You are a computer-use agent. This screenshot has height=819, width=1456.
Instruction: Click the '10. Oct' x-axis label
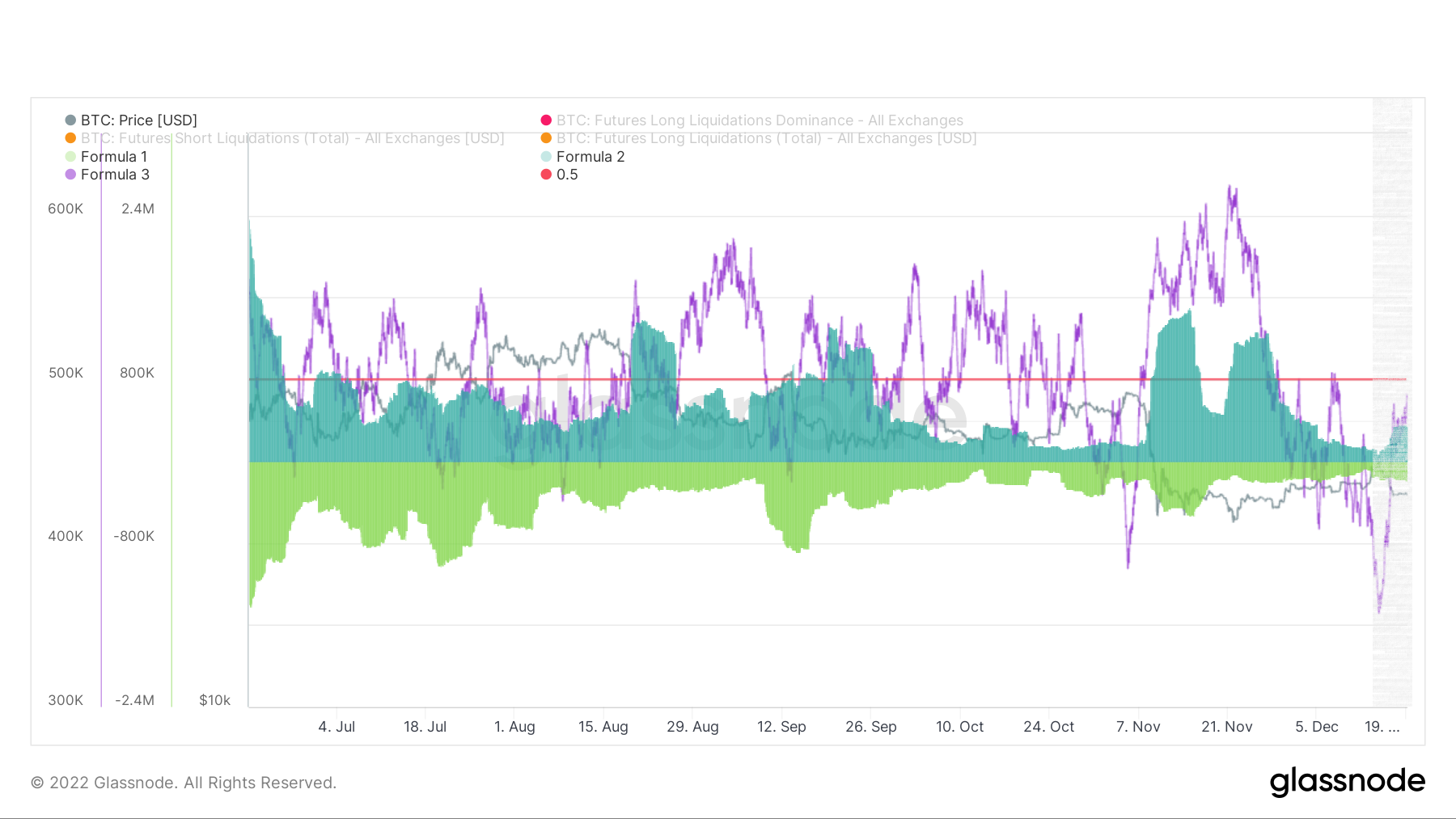(x=960, y=727)
